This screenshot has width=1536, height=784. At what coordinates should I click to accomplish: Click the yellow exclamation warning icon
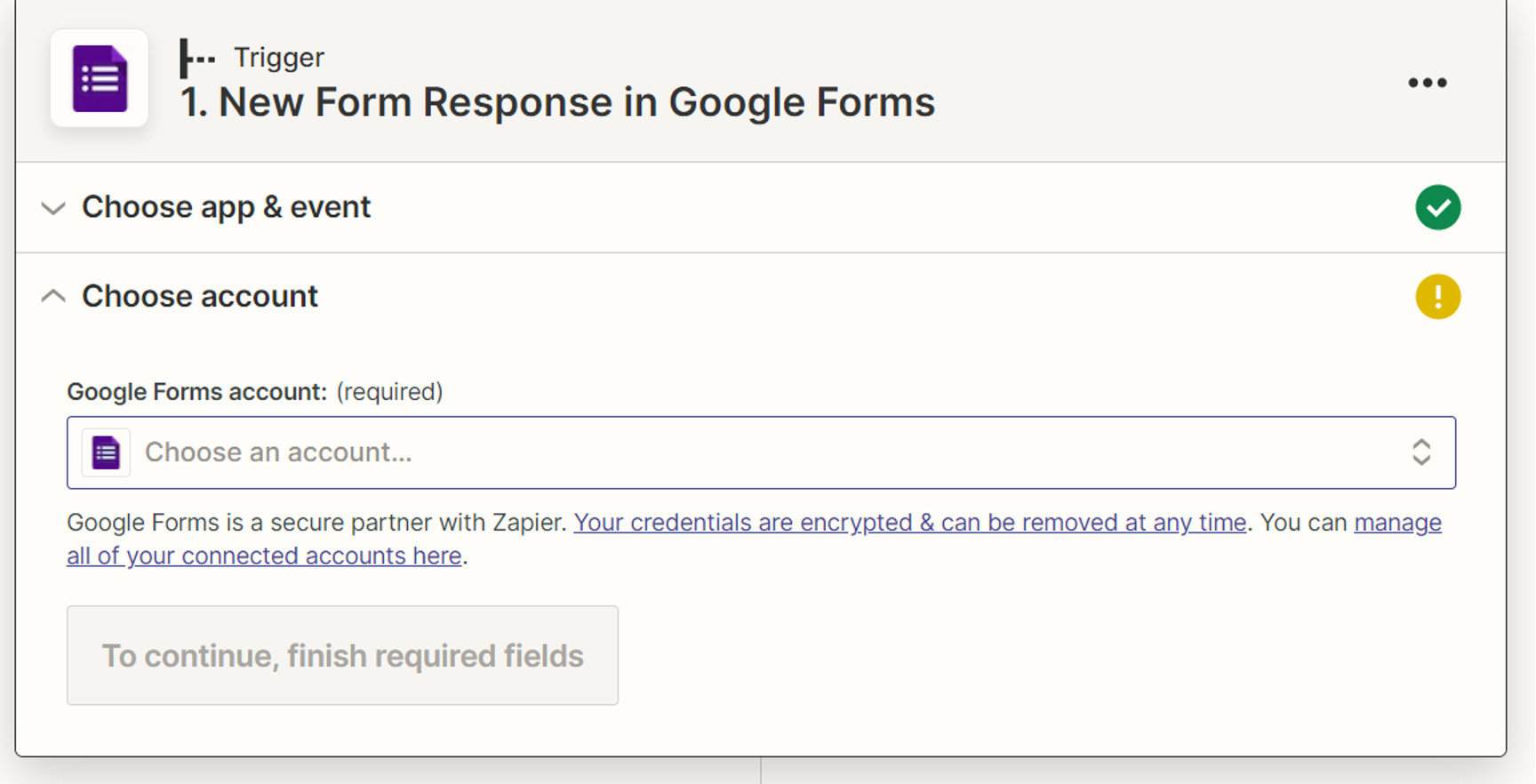(x=1438, y=296)
